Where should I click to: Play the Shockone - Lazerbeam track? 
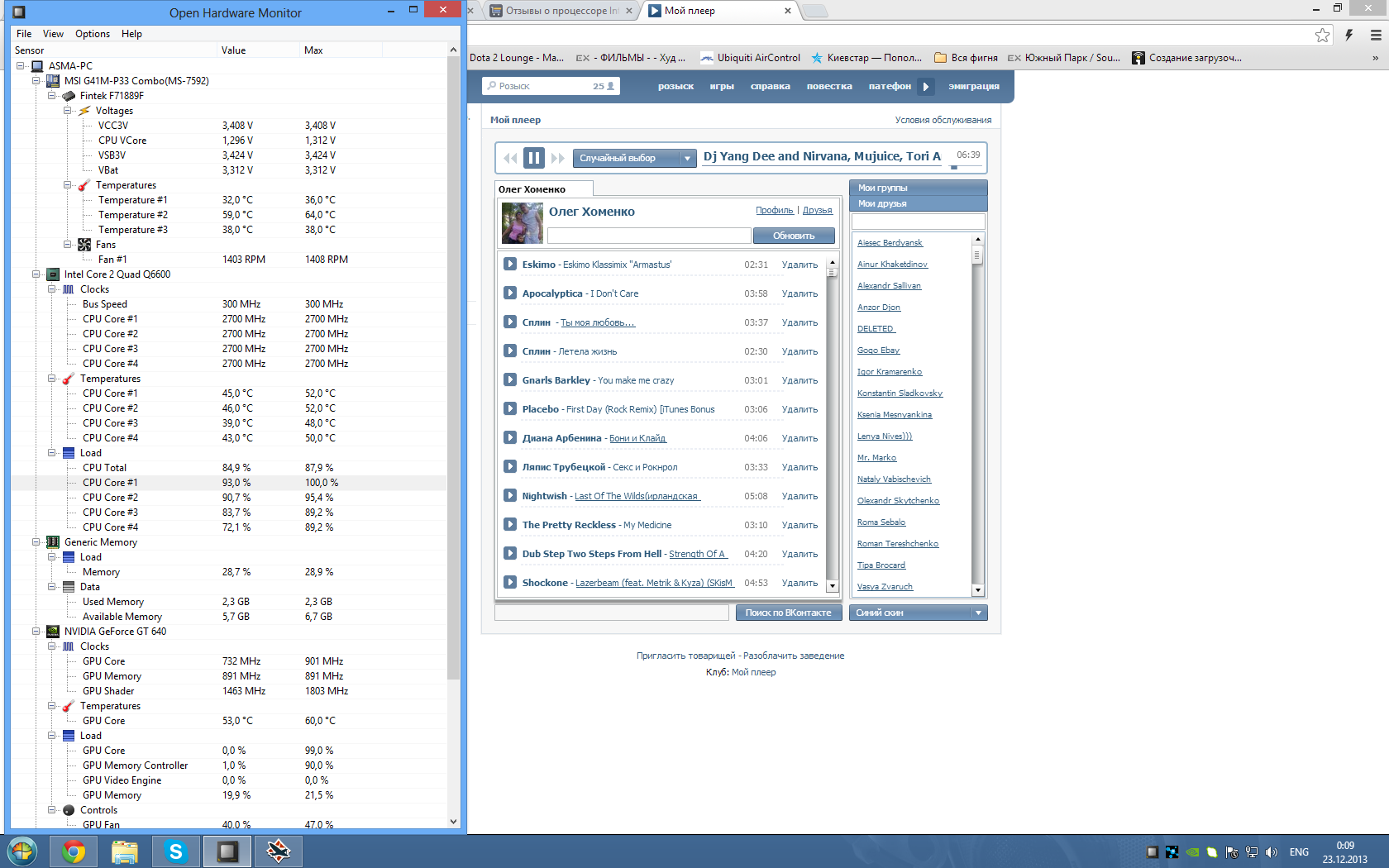tap(510, 582)
